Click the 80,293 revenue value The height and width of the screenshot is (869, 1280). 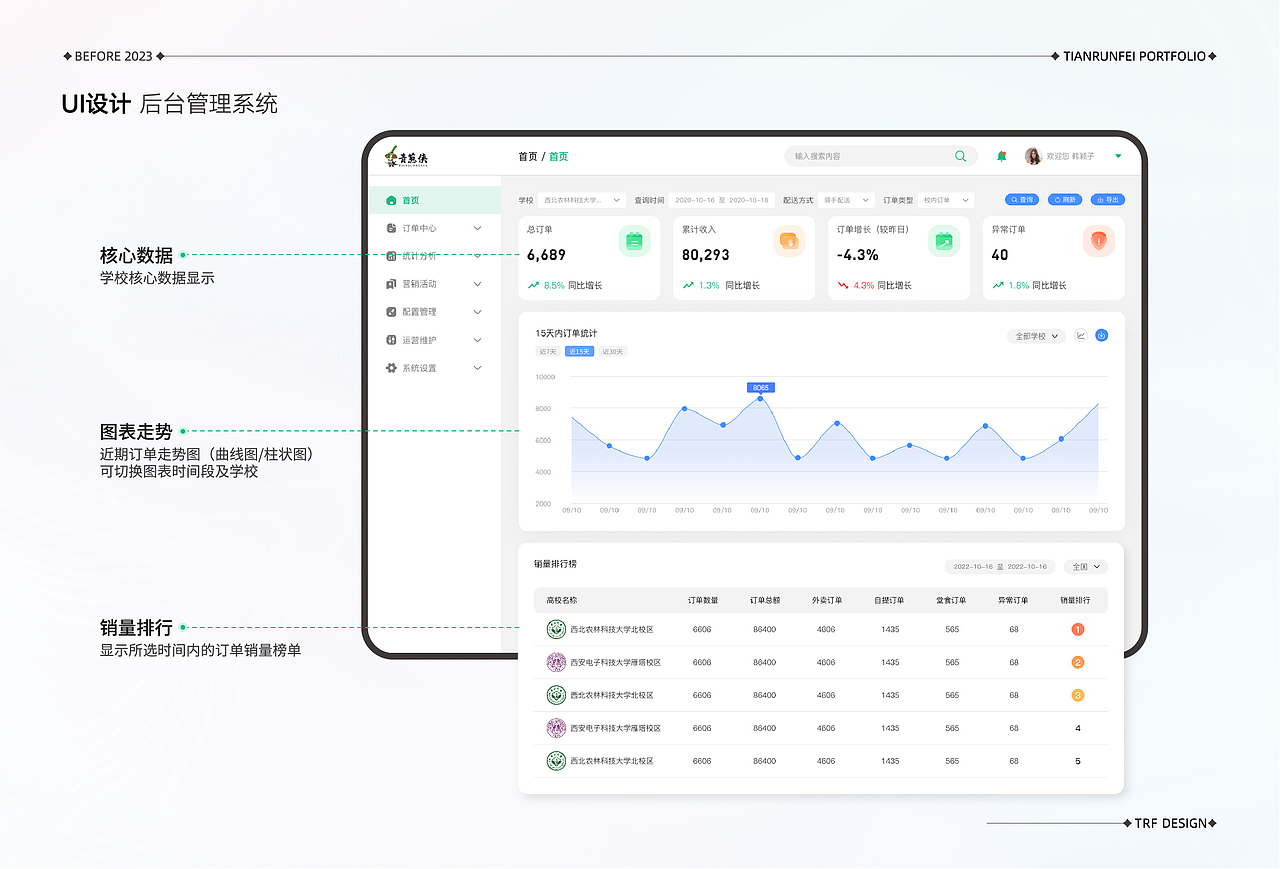click(x=706, y=255)
